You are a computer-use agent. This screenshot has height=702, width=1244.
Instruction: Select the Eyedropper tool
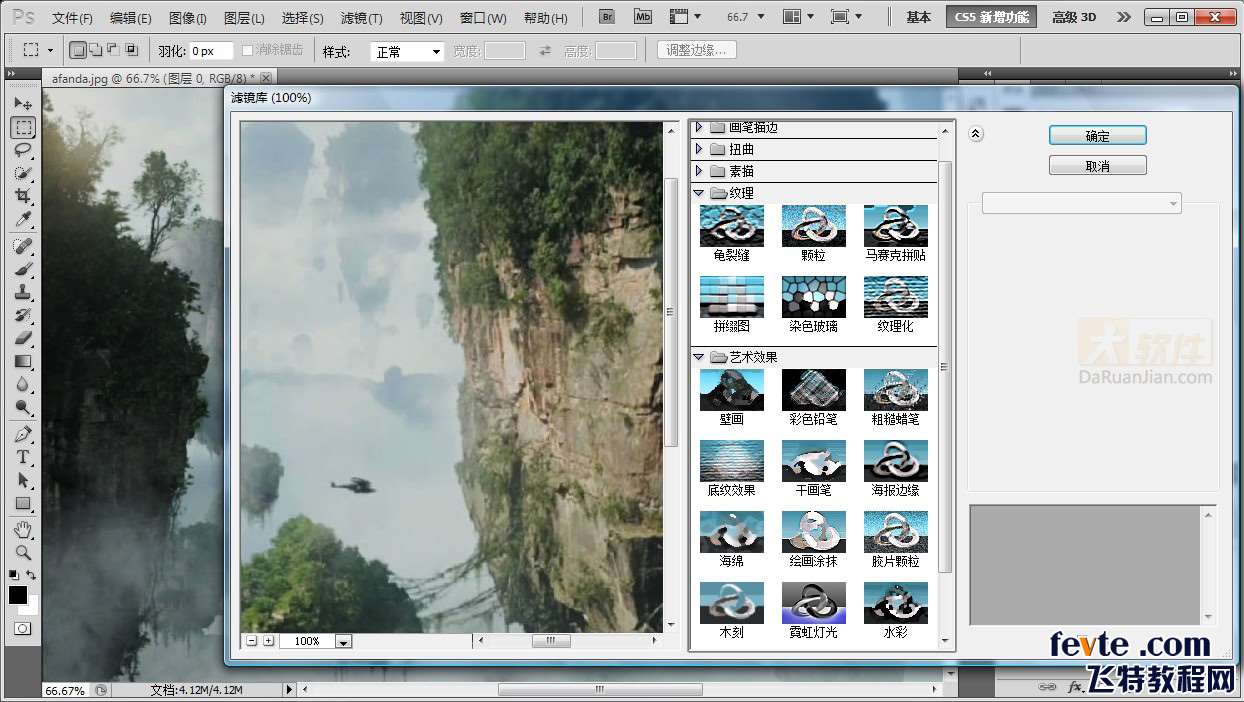click(23, 220)
